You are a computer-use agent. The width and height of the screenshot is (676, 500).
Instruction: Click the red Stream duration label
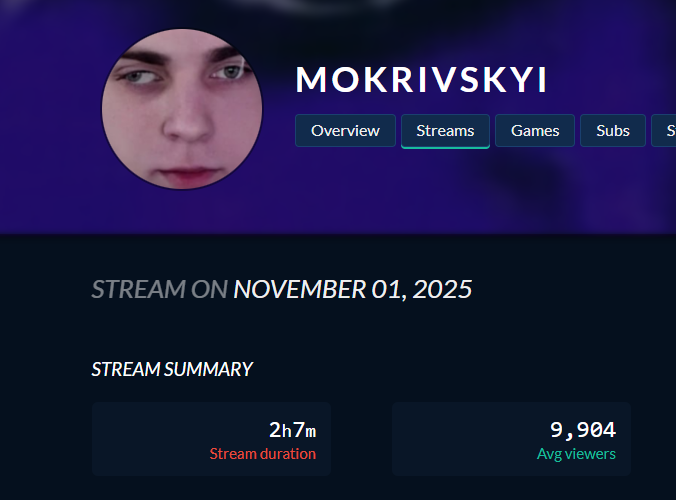[263, 454]
